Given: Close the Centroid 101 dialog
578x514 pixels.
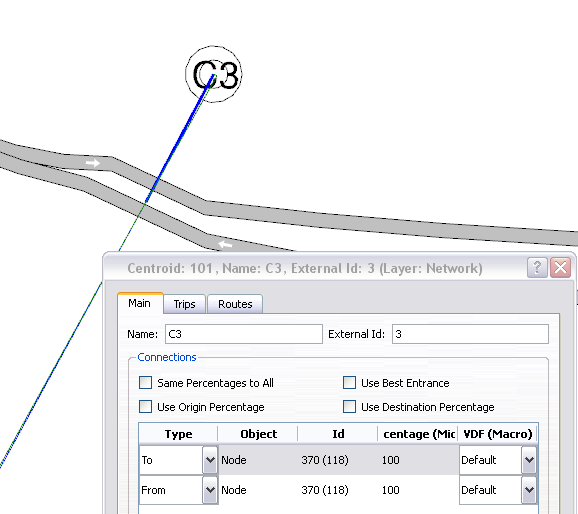Looking at the screenshot, I should coord(560,267).
